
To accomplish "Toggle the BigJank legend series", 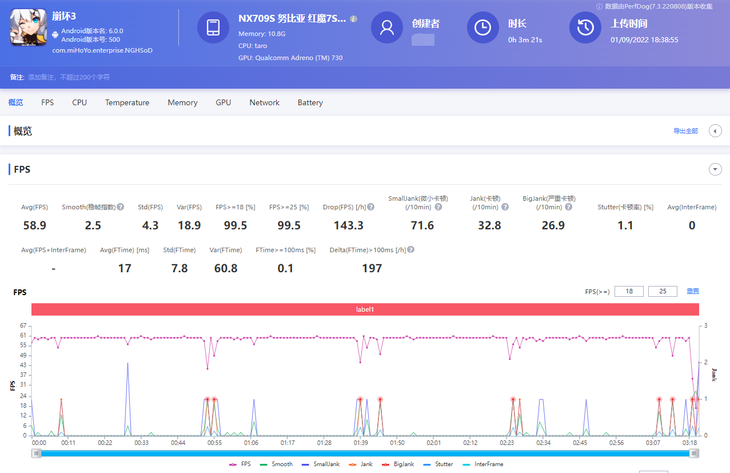I will 398,464.
